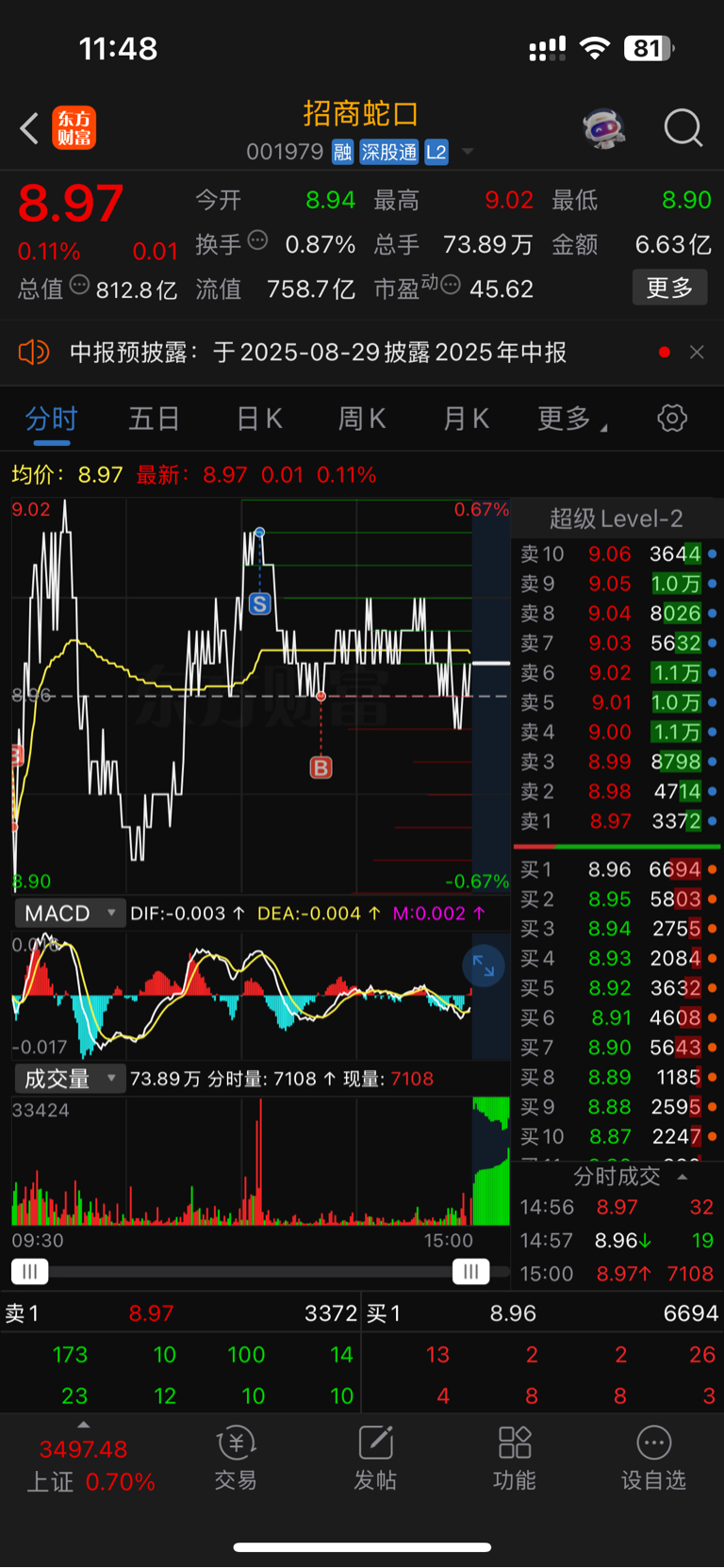724x1568 pixels.
Task: Expand the 更多 chart period dropdown
Action: [571, 419]
